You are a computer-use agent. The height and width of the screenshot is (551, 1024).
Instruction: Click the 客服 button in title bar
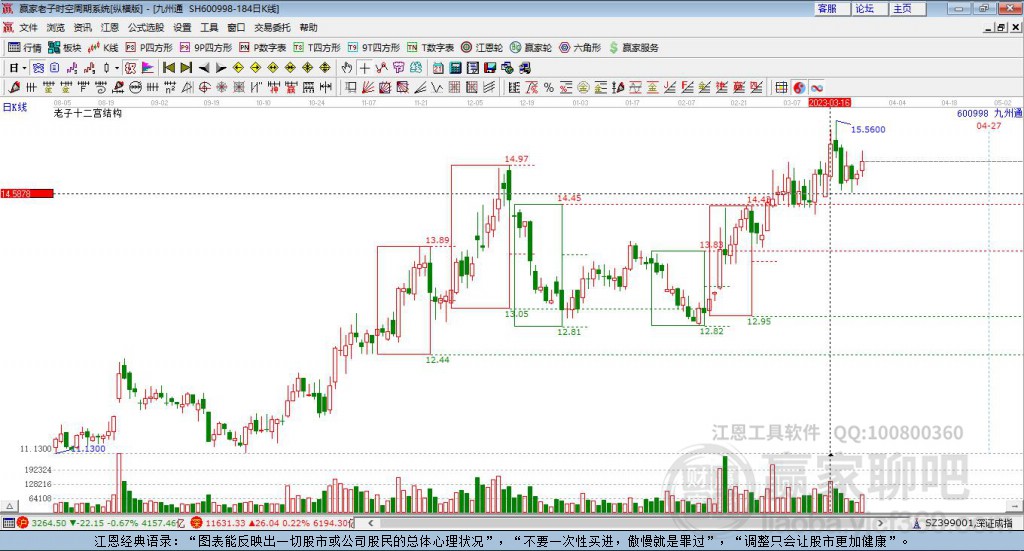831,8
